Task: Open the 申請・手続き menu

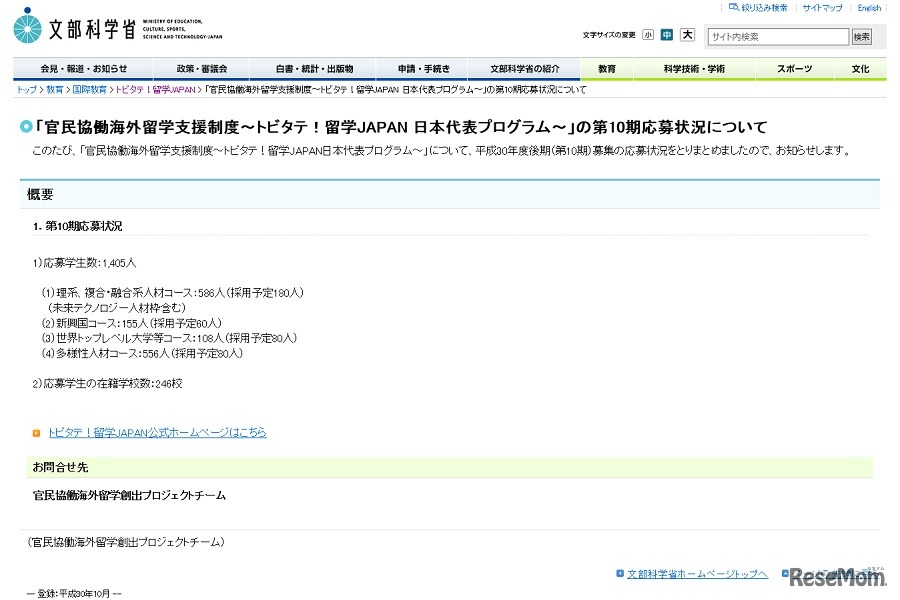Action: [x=422, y=68]
